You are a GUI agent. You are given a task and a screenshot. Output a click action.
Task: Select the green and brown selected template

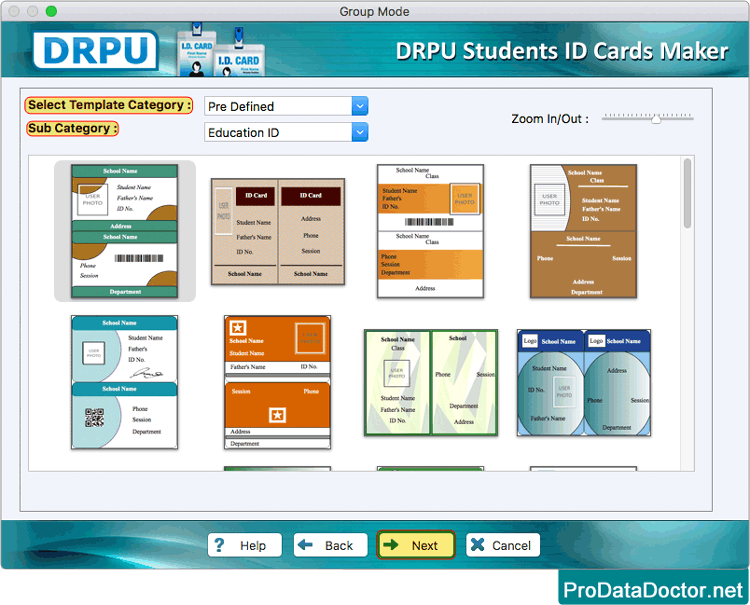click(x=124, y=231)
